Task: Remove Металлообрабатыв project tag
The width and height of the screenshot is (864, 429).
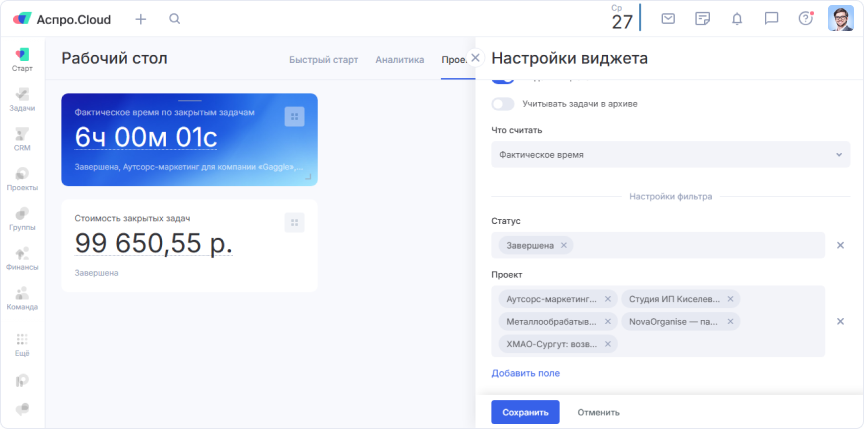Action: (x=608, y=322)
